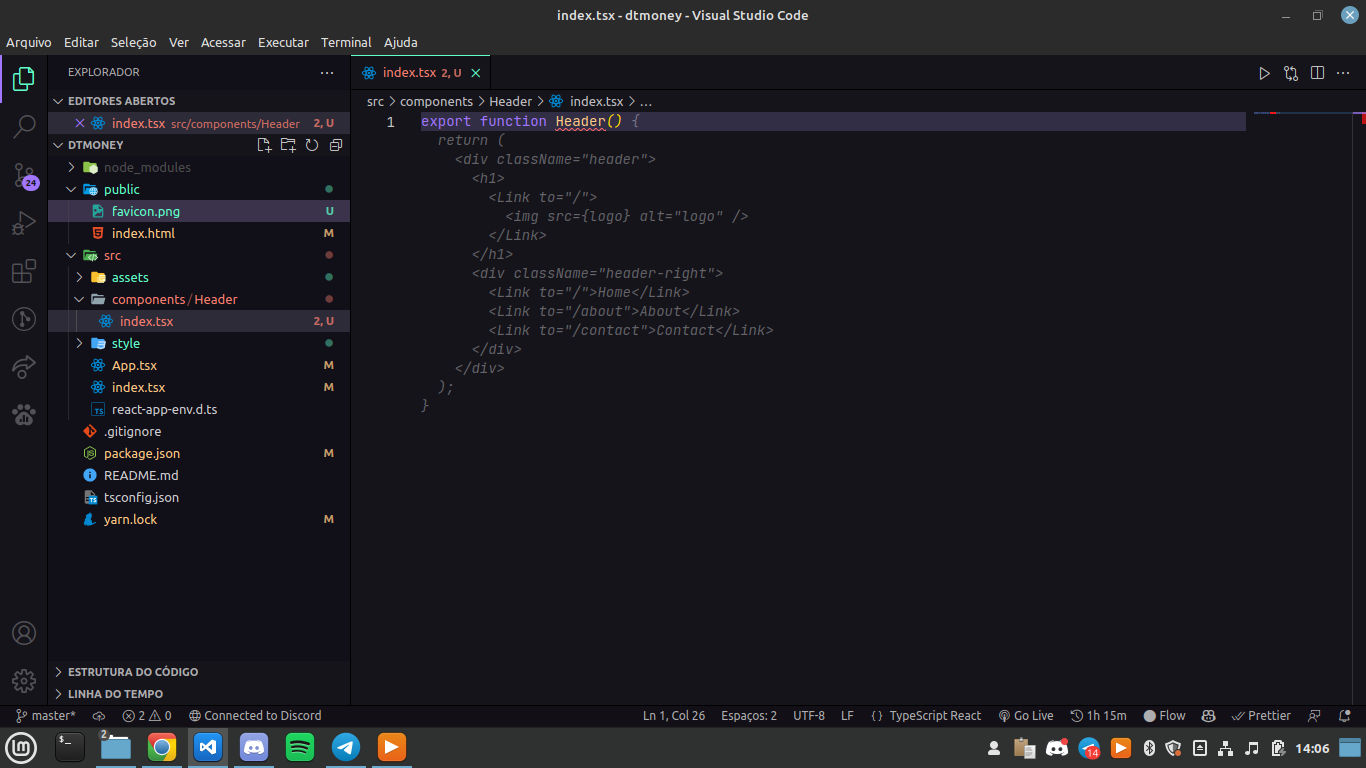Expand the style folder
The width and height of the screenshot is (1366, 768).
pyautogui.click(x=199, y=343)
